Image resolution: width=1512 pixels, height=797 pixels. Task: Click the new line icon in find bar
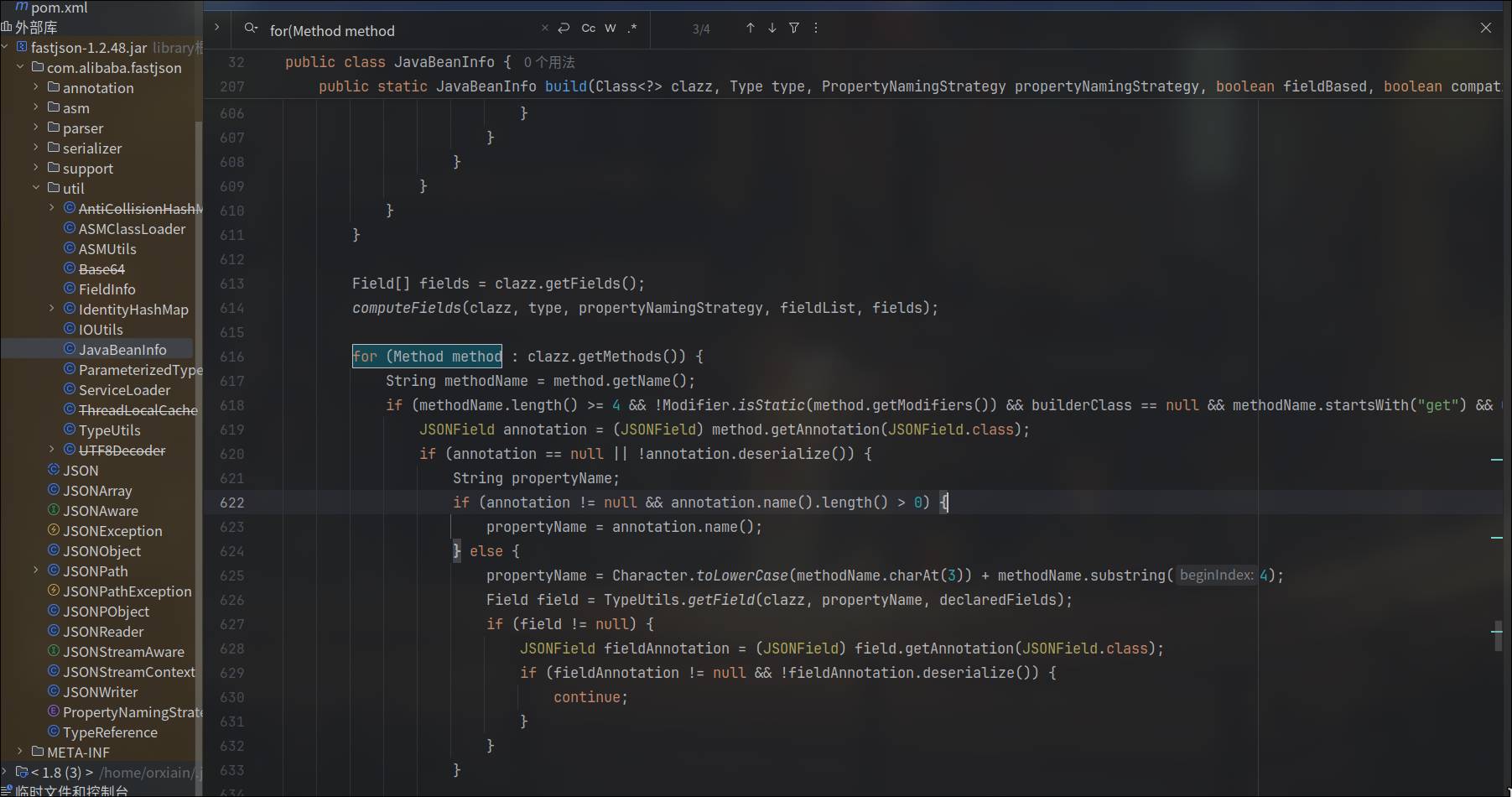click(x=564, y=29)
